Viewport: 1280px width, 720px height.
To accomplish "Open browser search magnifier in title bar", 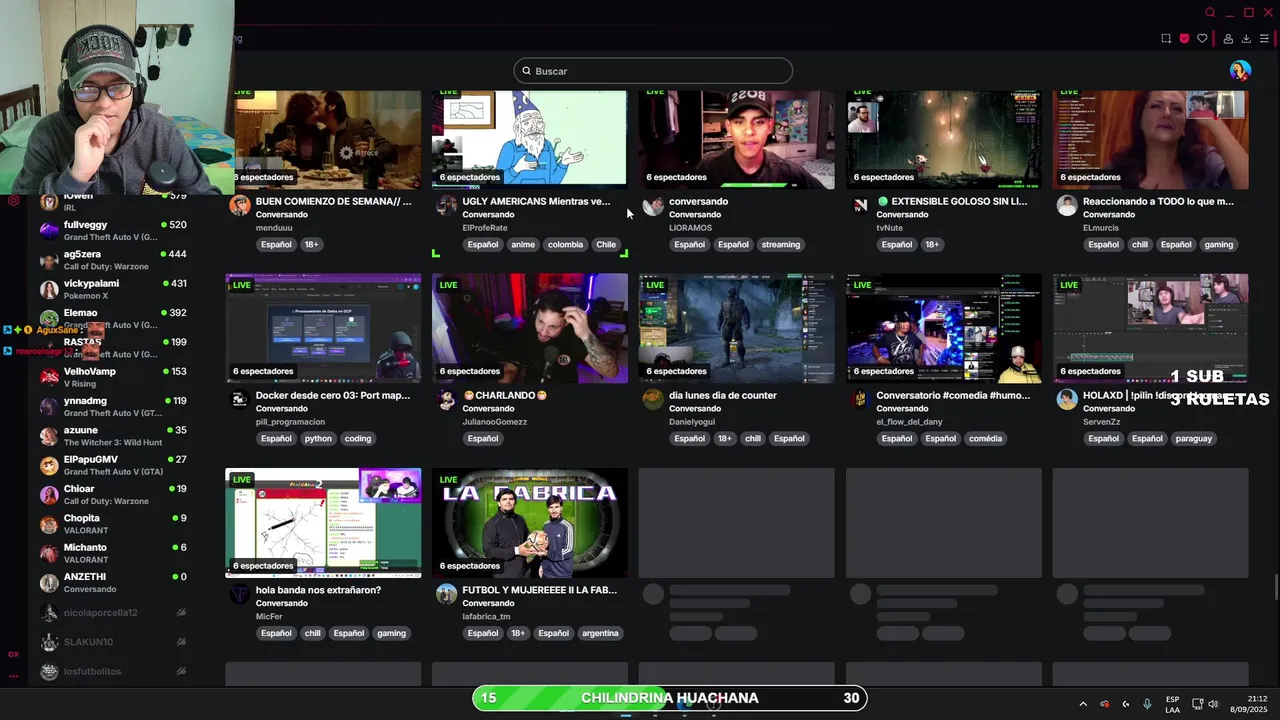I will (1210, 13).
